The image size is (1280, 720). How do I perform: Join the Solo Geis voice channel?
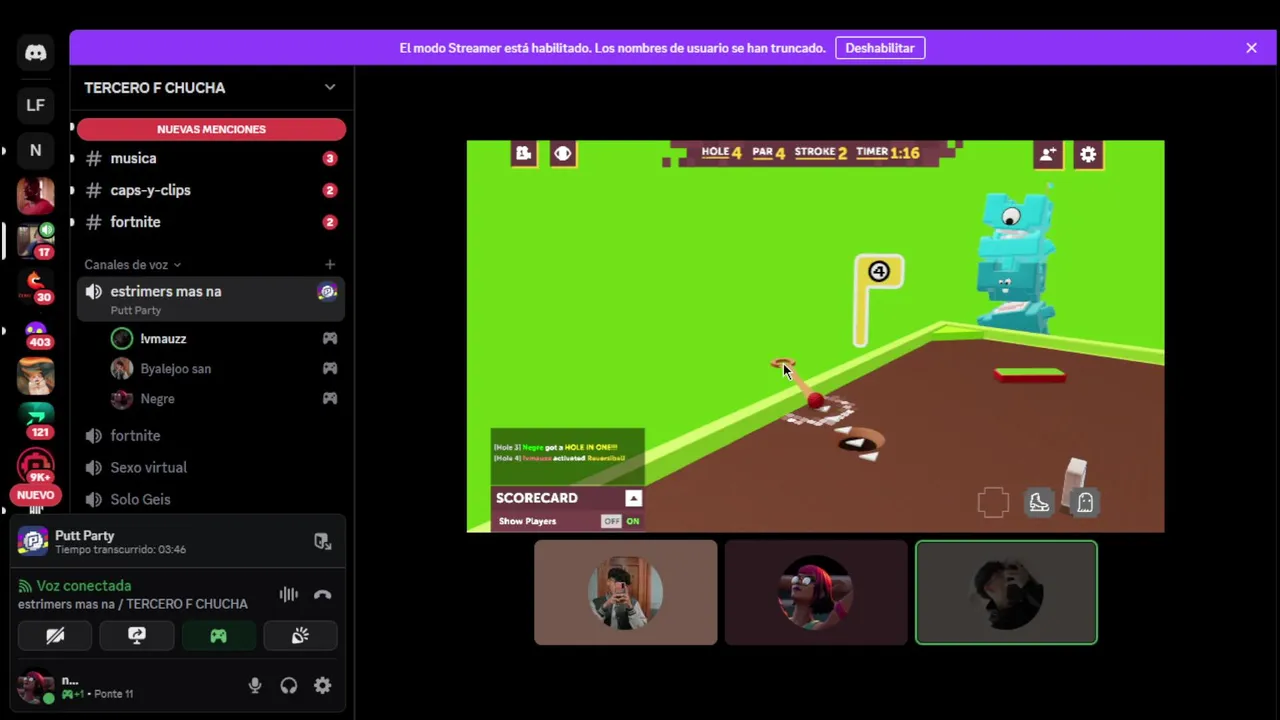211,500
